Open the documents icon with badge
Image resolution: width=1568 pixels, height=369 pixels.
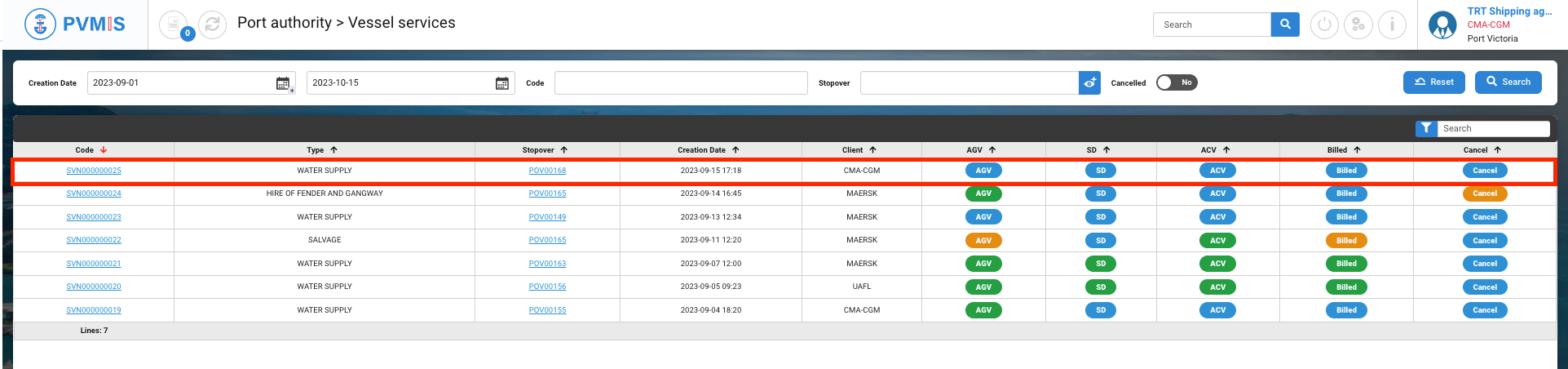pyautogui.click(x=173, y=24)
